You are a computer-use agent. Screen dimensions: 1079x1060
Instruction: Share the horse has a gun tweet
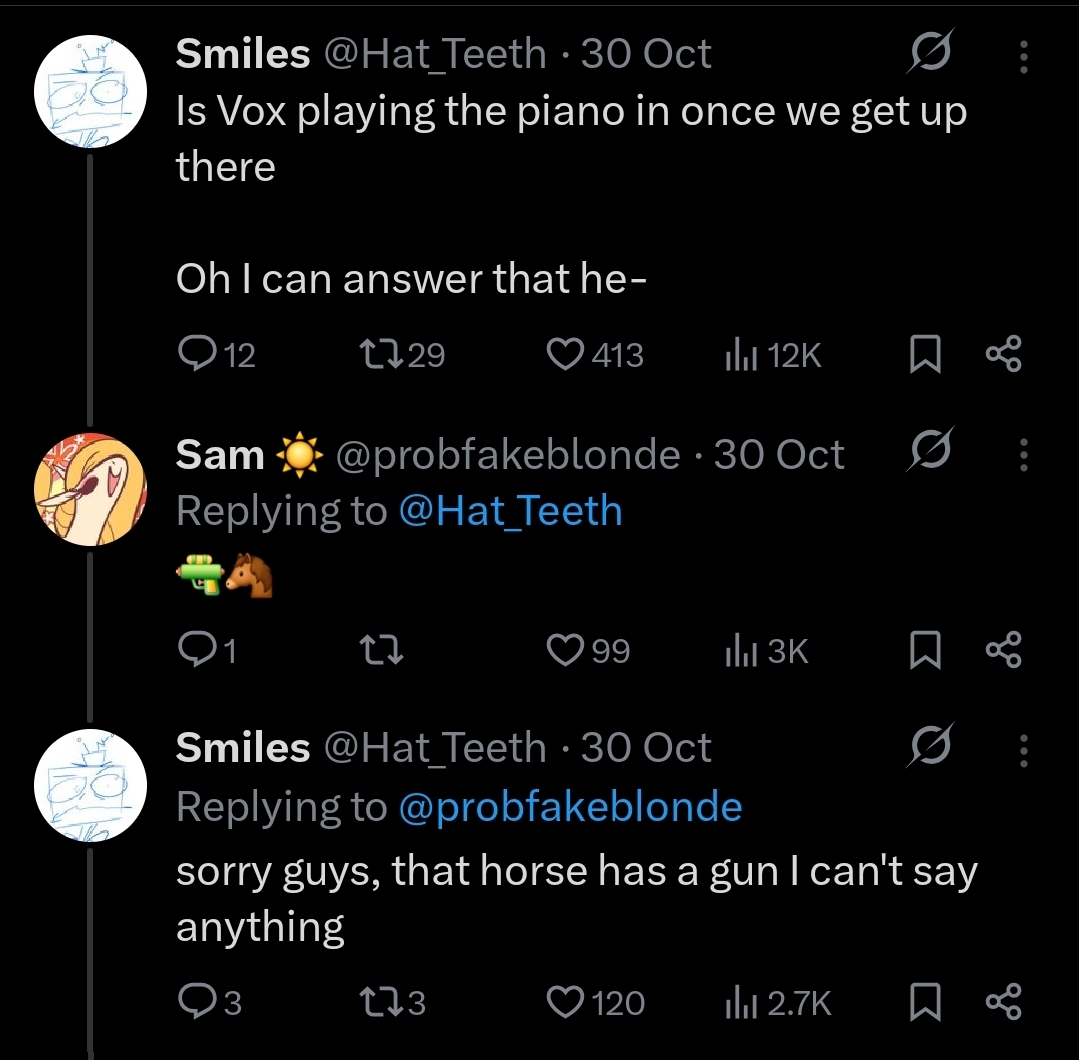pyautogui.click(x=1003, y=1001)
